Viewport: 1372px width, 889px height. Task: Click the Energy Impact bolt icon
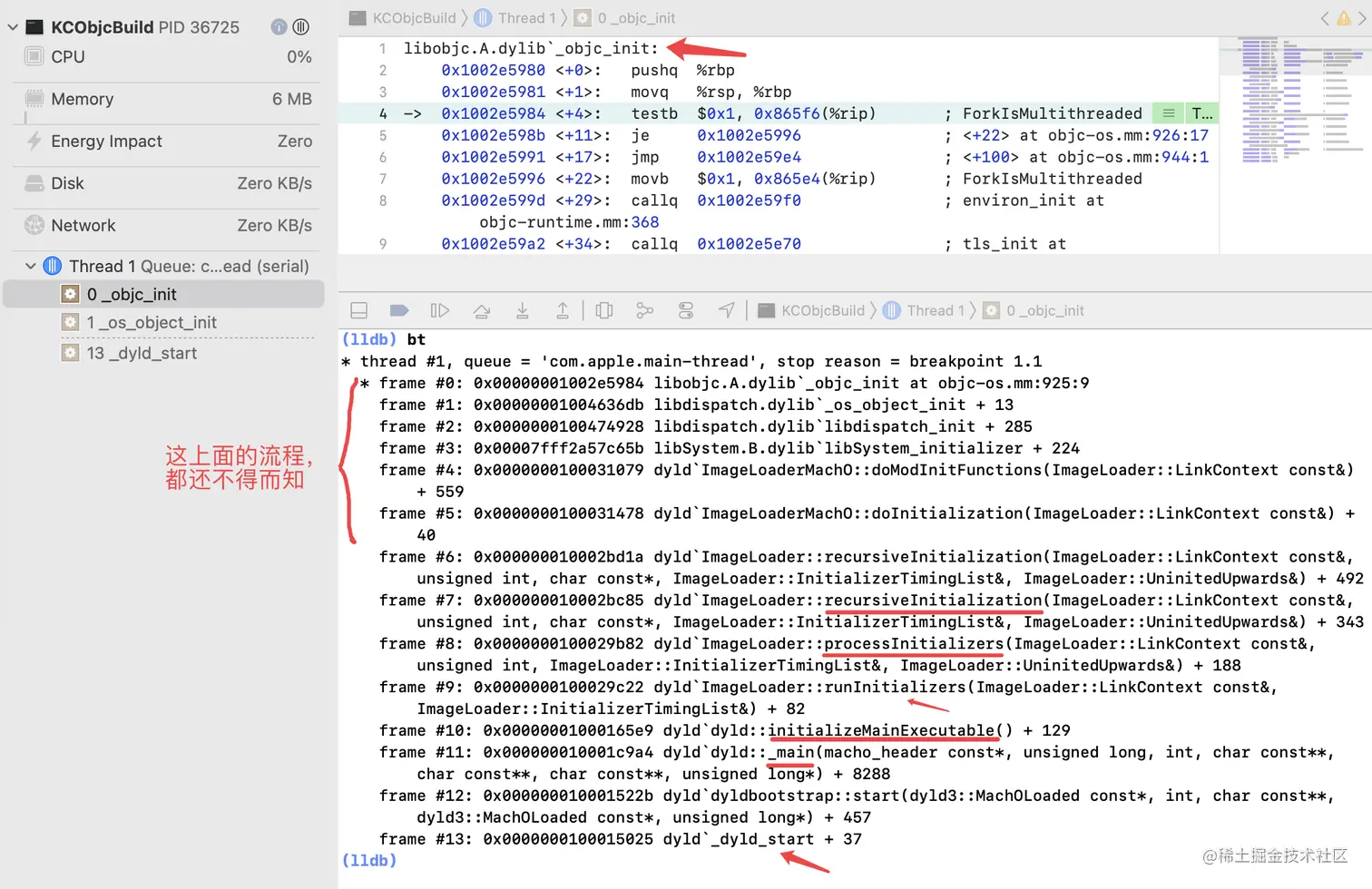click(x=34, y=141)
